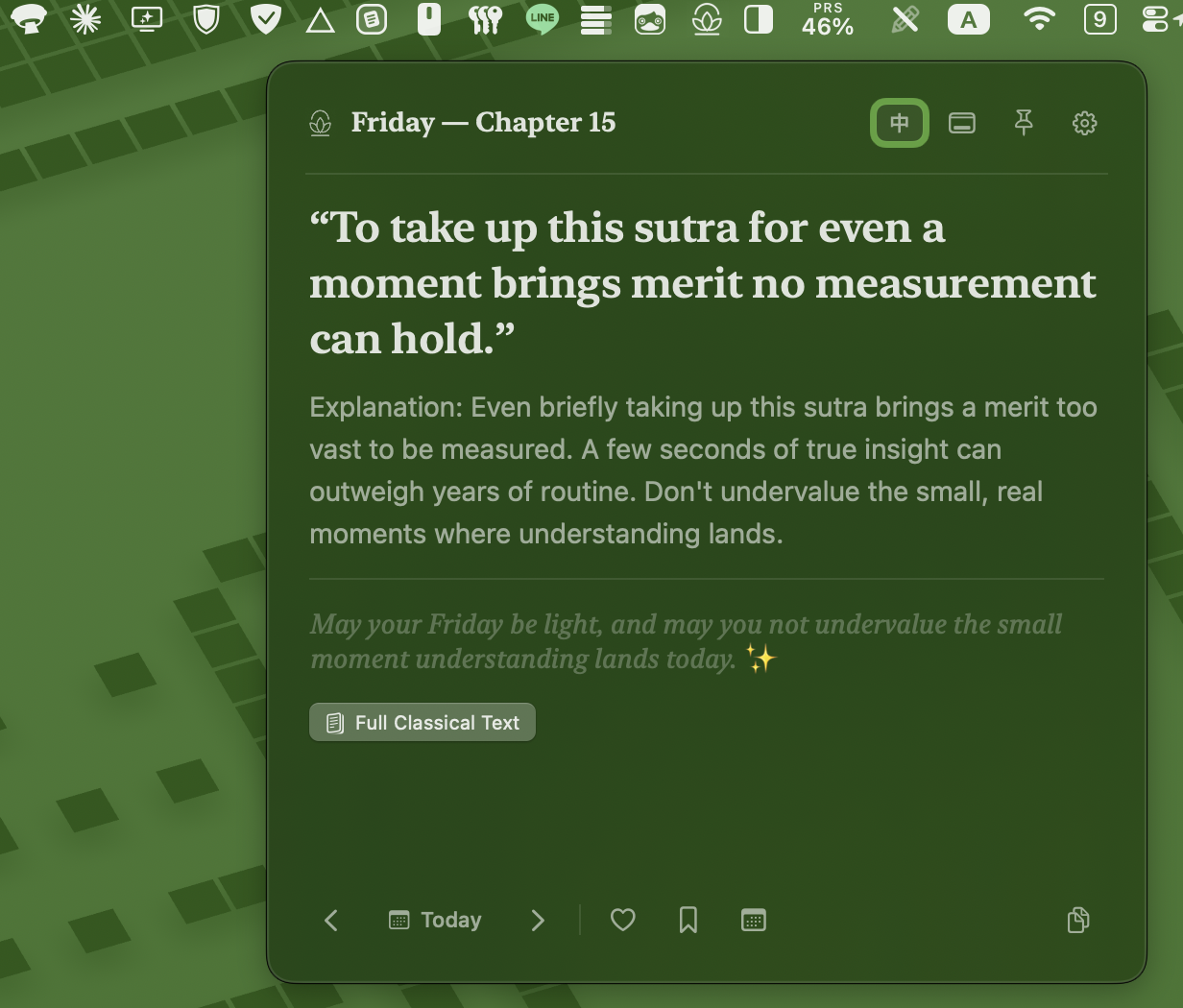Click the rounded-square notes menu bar icon
This screenshot has height=1008, width=1183.
(x=372, y=20)
